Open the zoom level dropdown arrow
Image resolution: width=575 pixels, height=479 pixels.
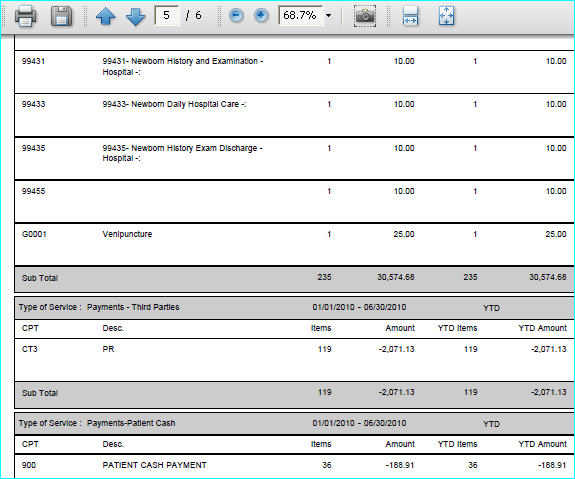click(329, 15)
